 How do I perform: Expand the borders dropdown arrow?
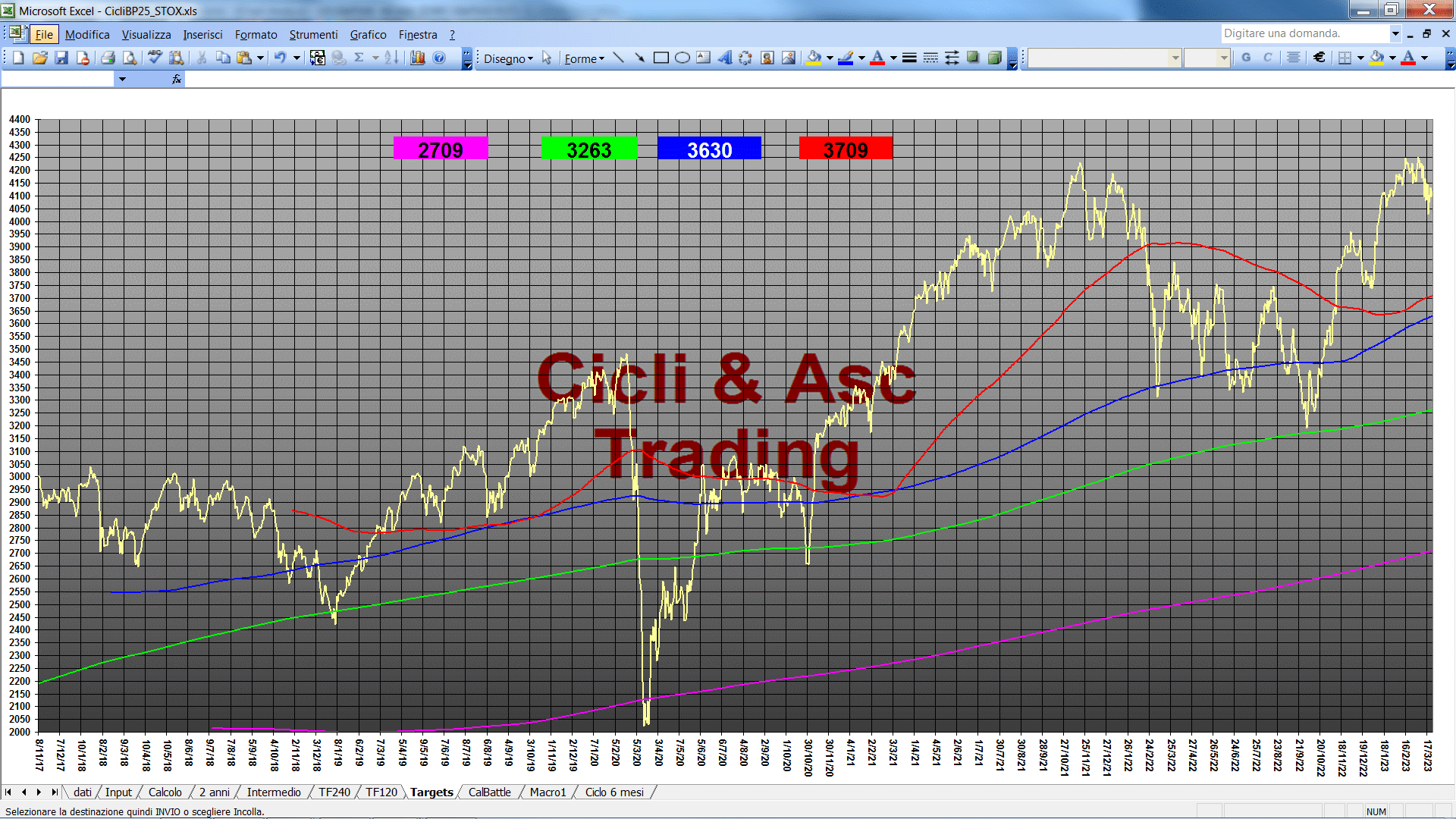click(x=1360, y=58)
